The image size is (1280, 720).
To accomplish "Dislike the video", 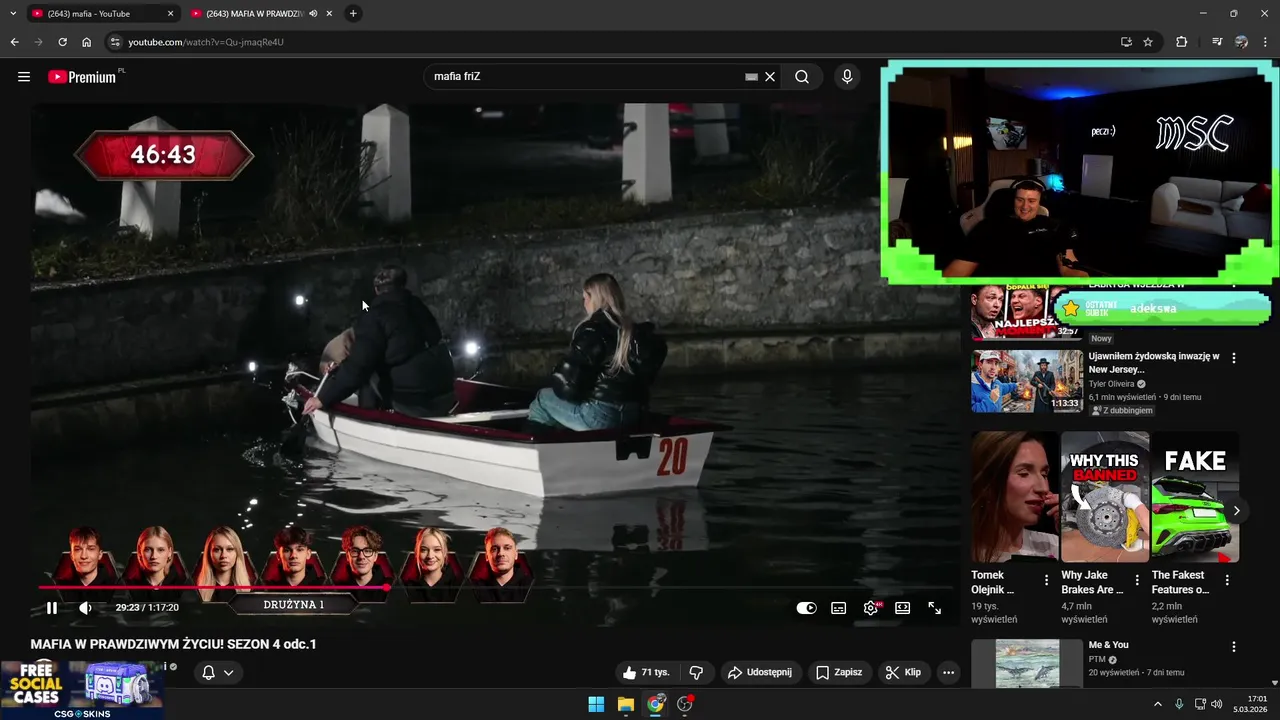I will (697, 673).
